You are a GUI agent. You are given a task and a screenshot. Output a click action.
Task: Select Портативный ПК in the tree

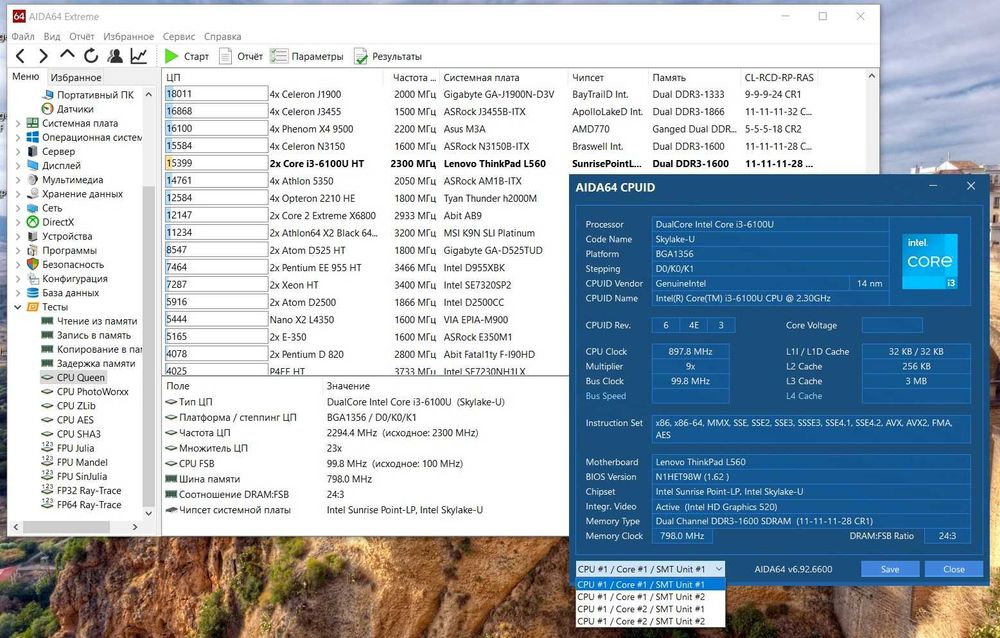click(95, 94)
